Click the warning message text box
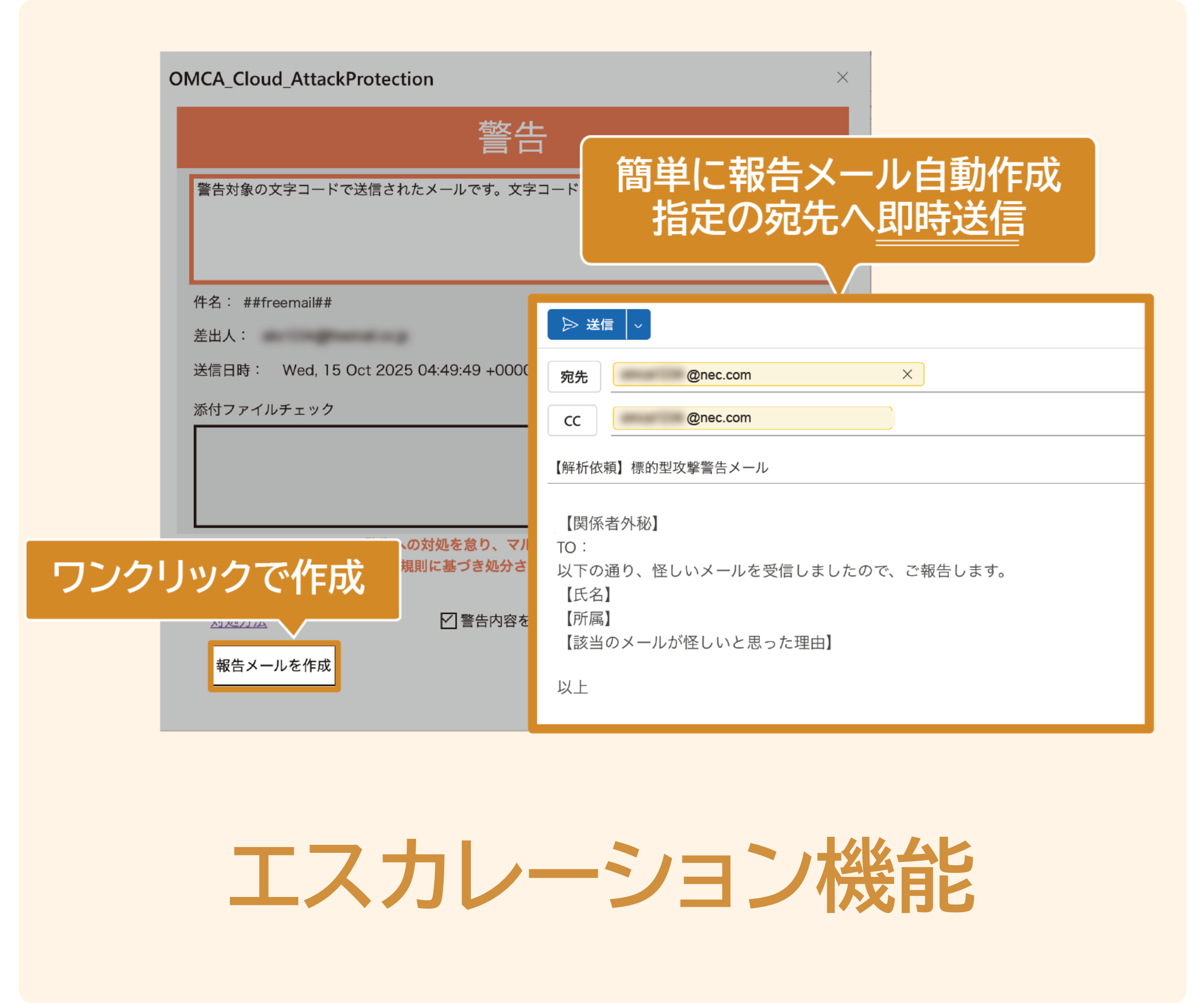Viewport: 1204px width, 1003px height. tap(384, 235)
